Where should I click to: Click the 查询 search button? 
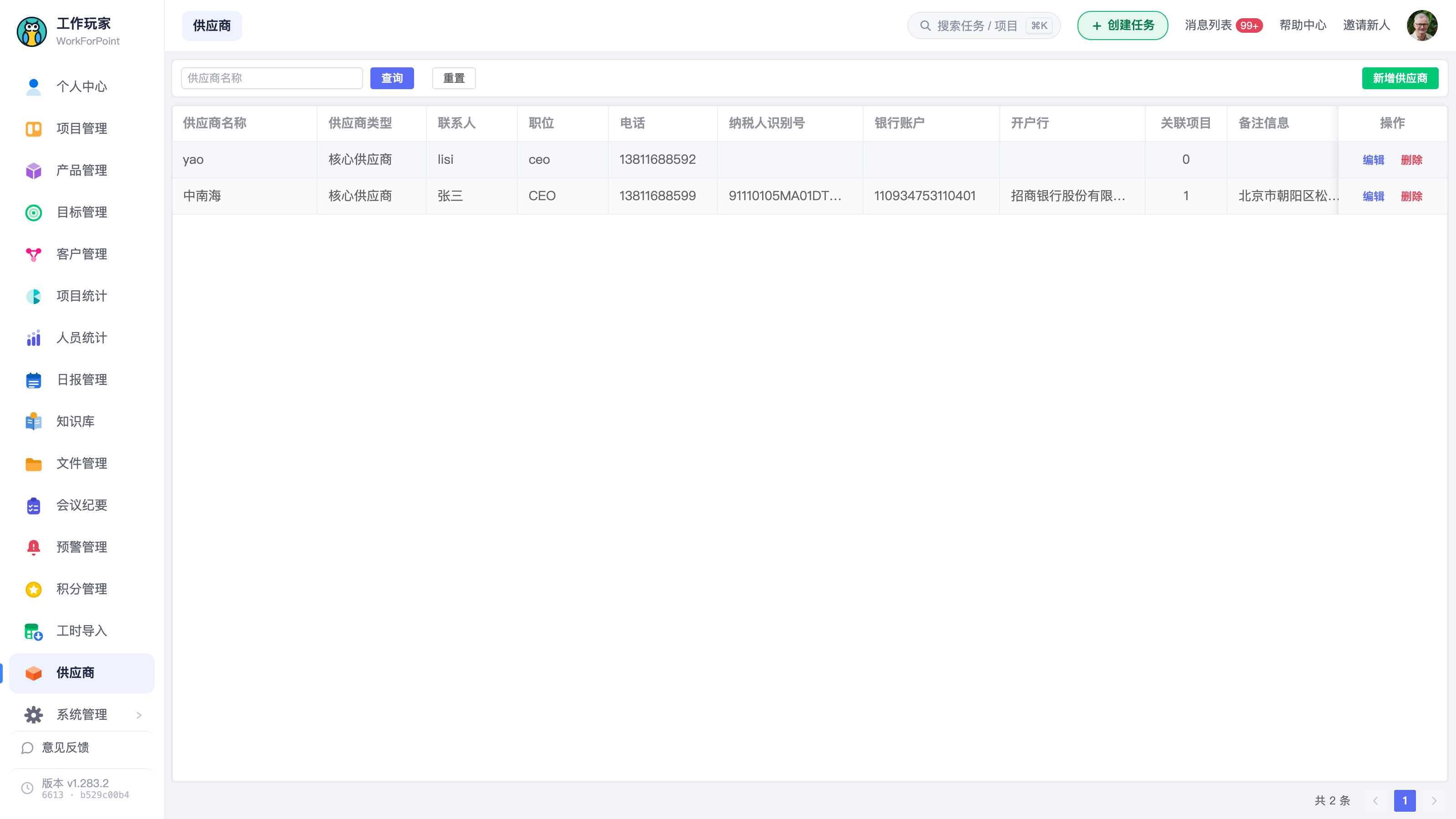tap(392, 78)
